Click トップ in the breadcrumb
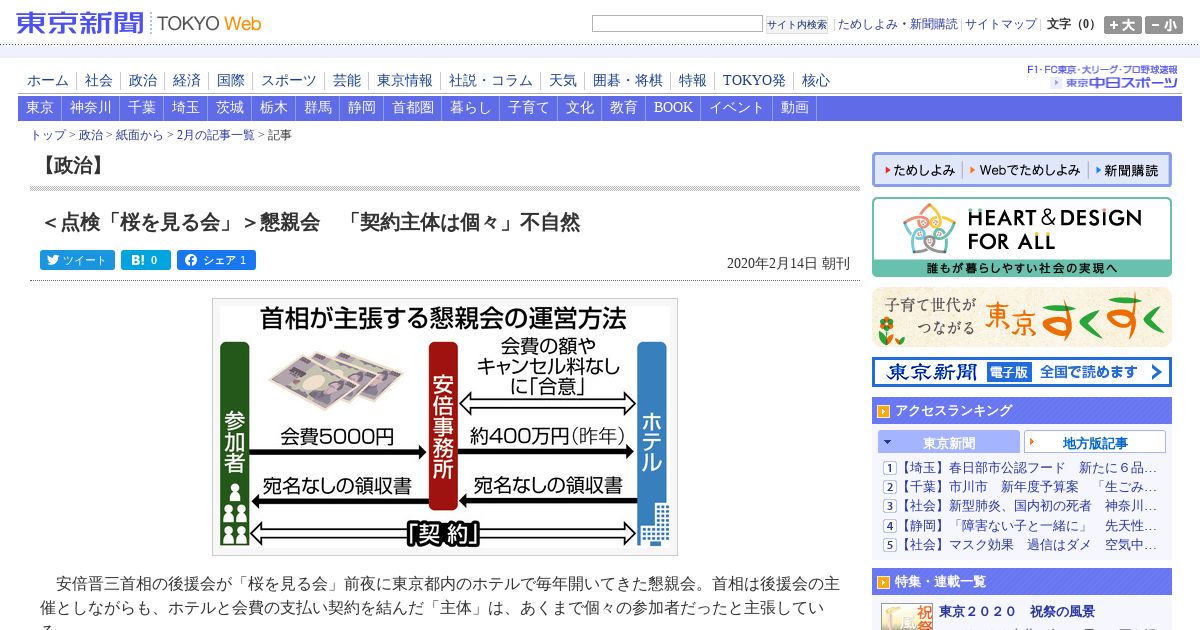1200x630 pixels. [x=48, y=135]
